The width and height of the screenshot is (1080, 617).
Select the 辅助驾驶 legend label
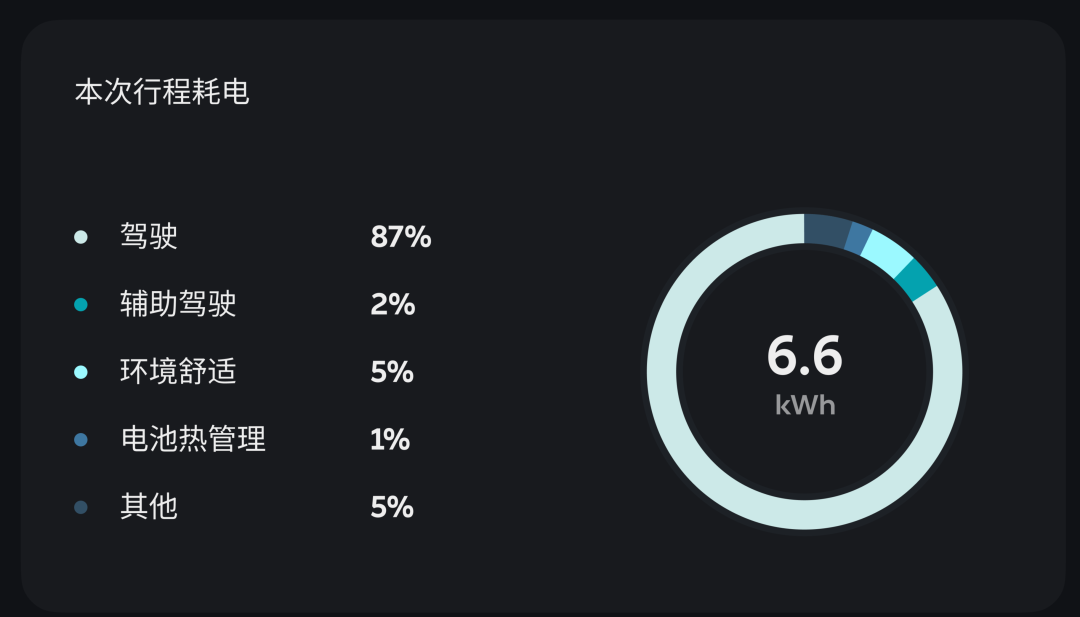pos(178,304)
